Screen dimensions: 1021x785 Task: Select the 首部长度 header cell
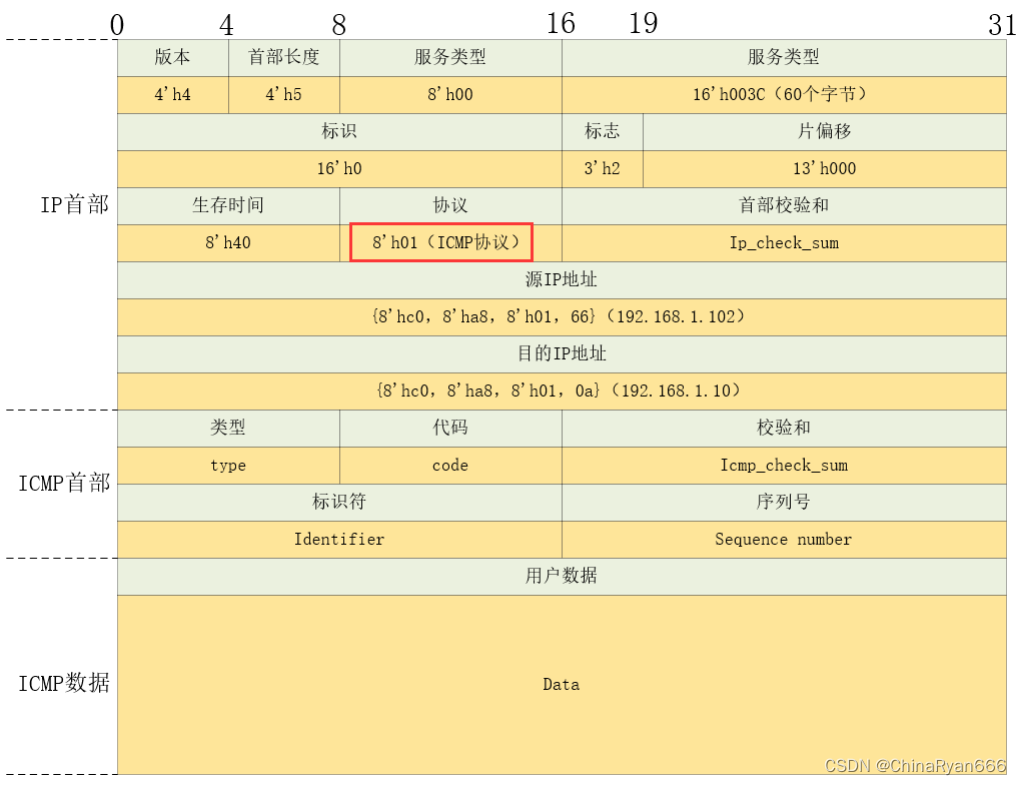coord(284,58)
